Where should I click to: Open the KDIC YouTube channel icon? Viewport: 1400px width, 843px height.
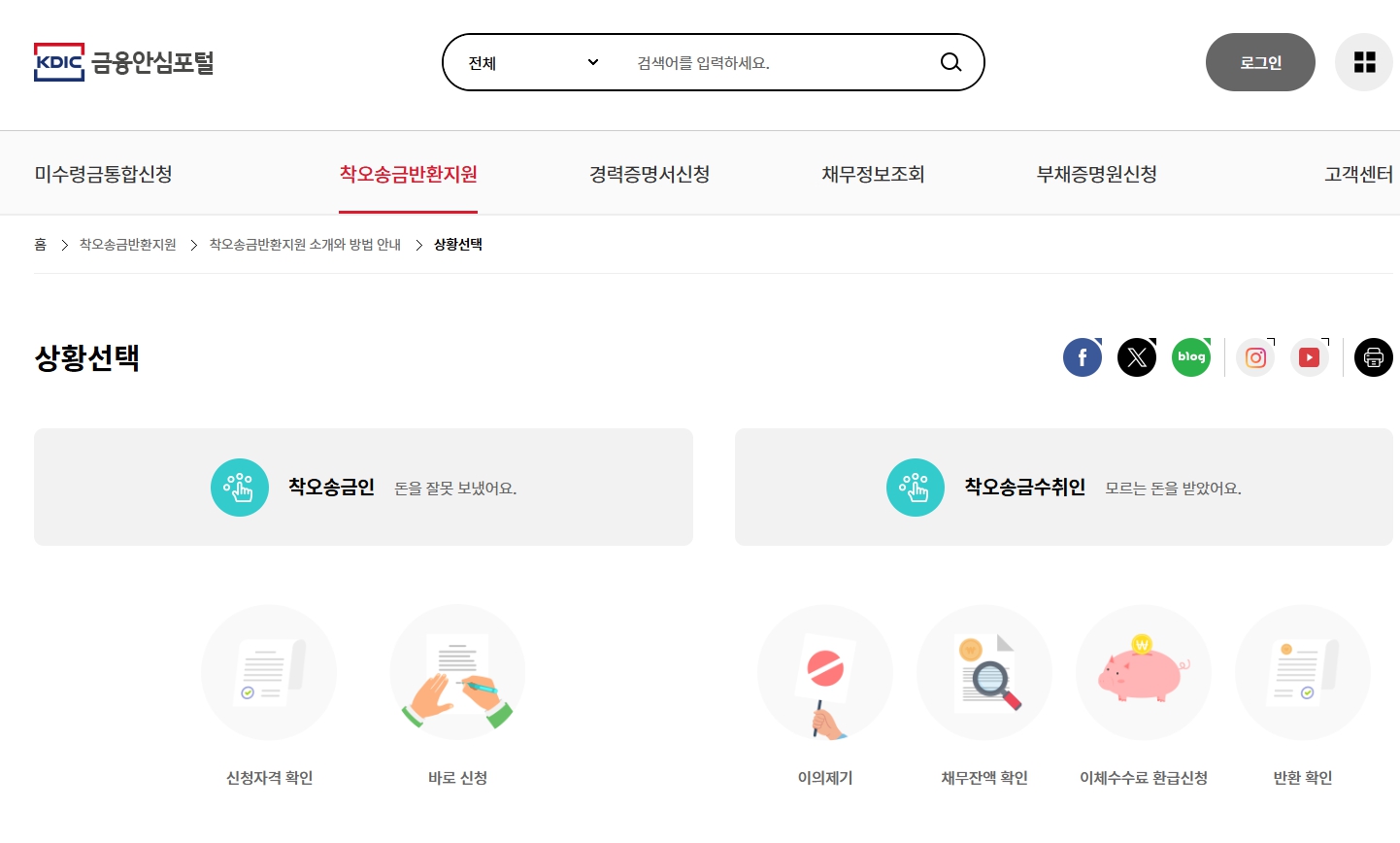[x=1309, y=356]
